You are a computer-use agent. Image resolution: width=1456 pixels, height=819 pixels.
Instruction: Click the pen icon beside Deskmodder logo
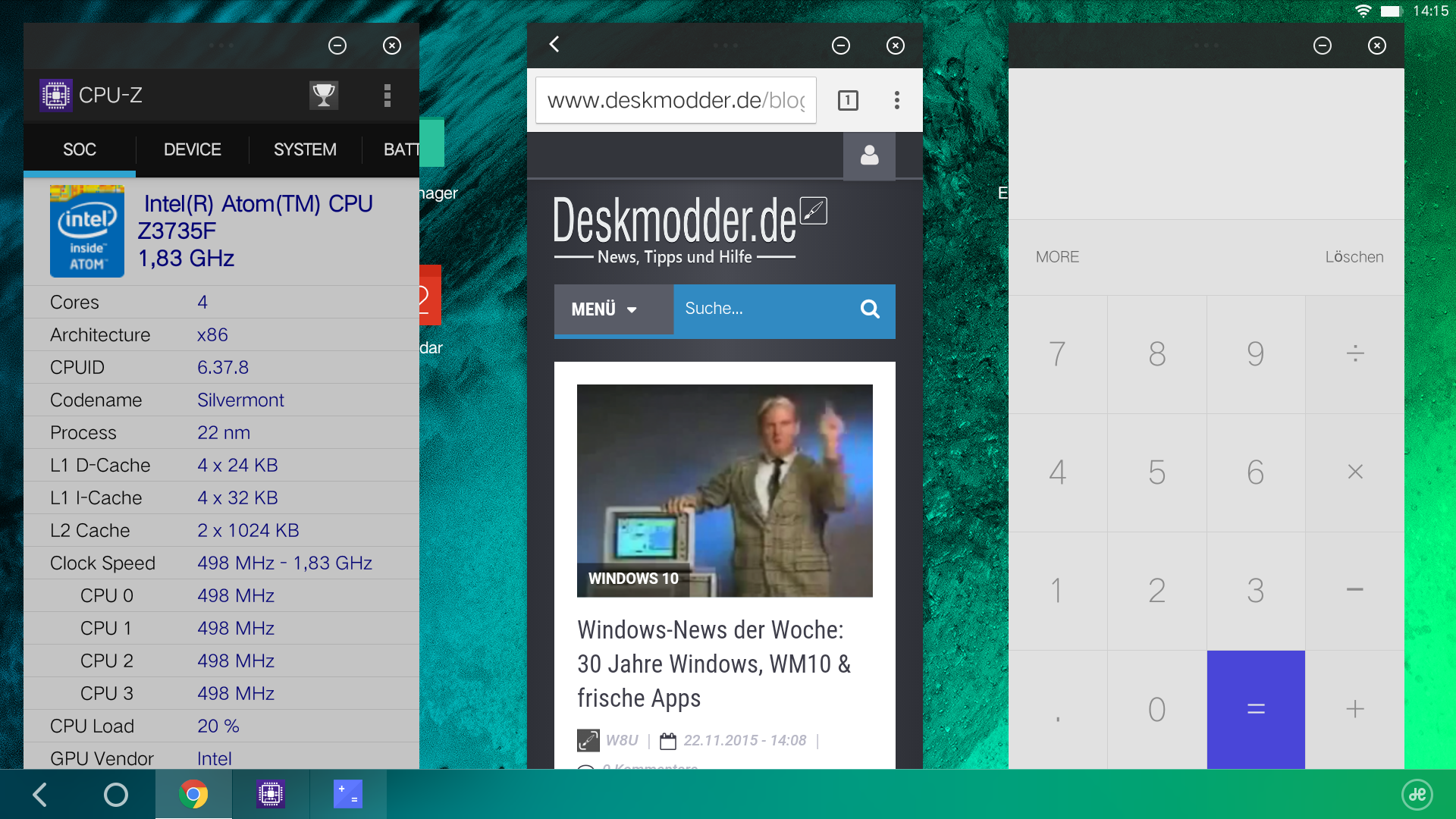(813, 211)
